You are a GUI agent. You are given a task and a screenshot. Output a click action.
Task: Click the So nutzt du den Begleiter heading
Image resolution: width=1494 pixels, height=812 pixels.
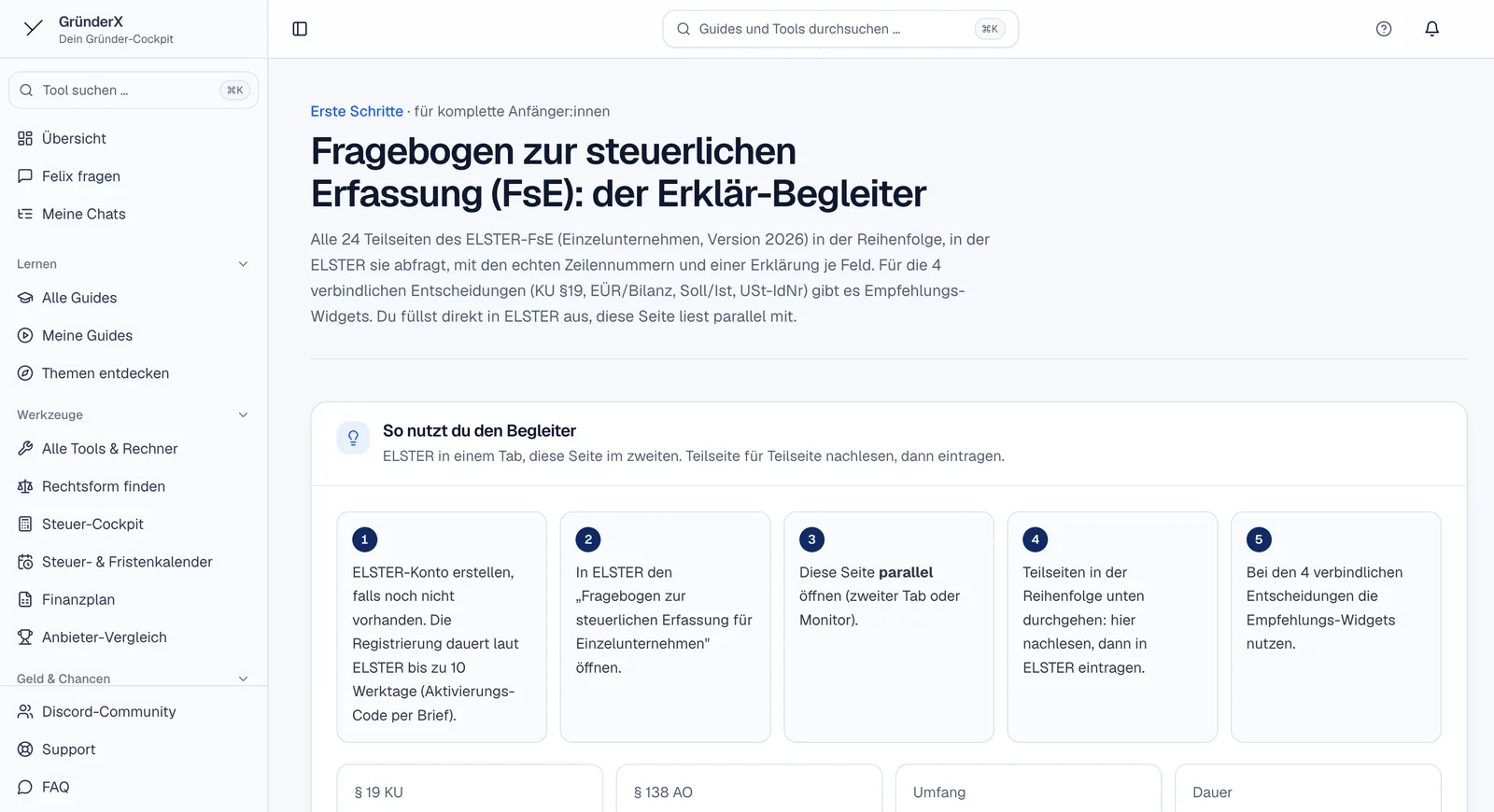tap(479, 430)
